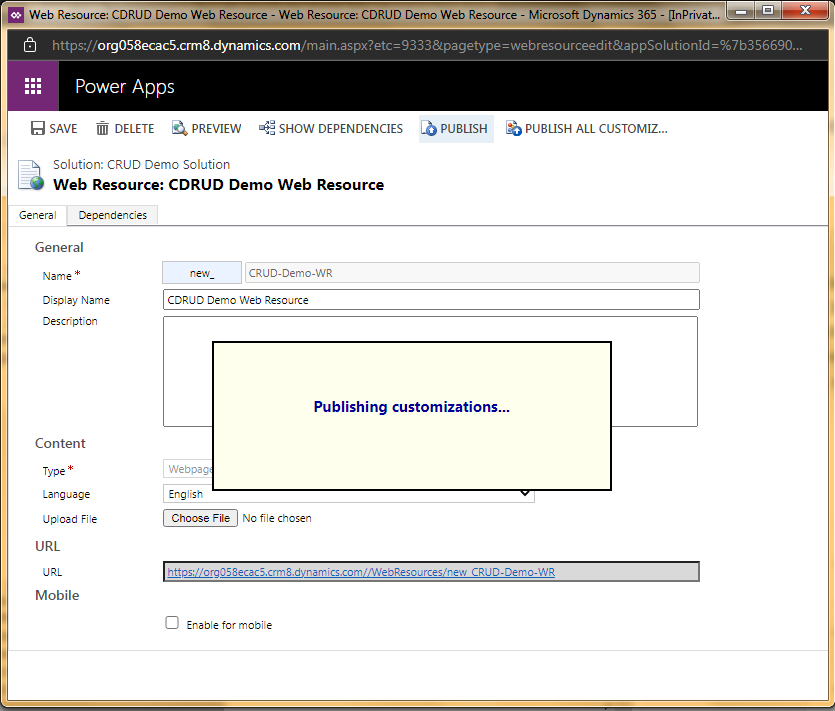Click the Language label
This screenshot has height=711, width=835.
[66, 494]
